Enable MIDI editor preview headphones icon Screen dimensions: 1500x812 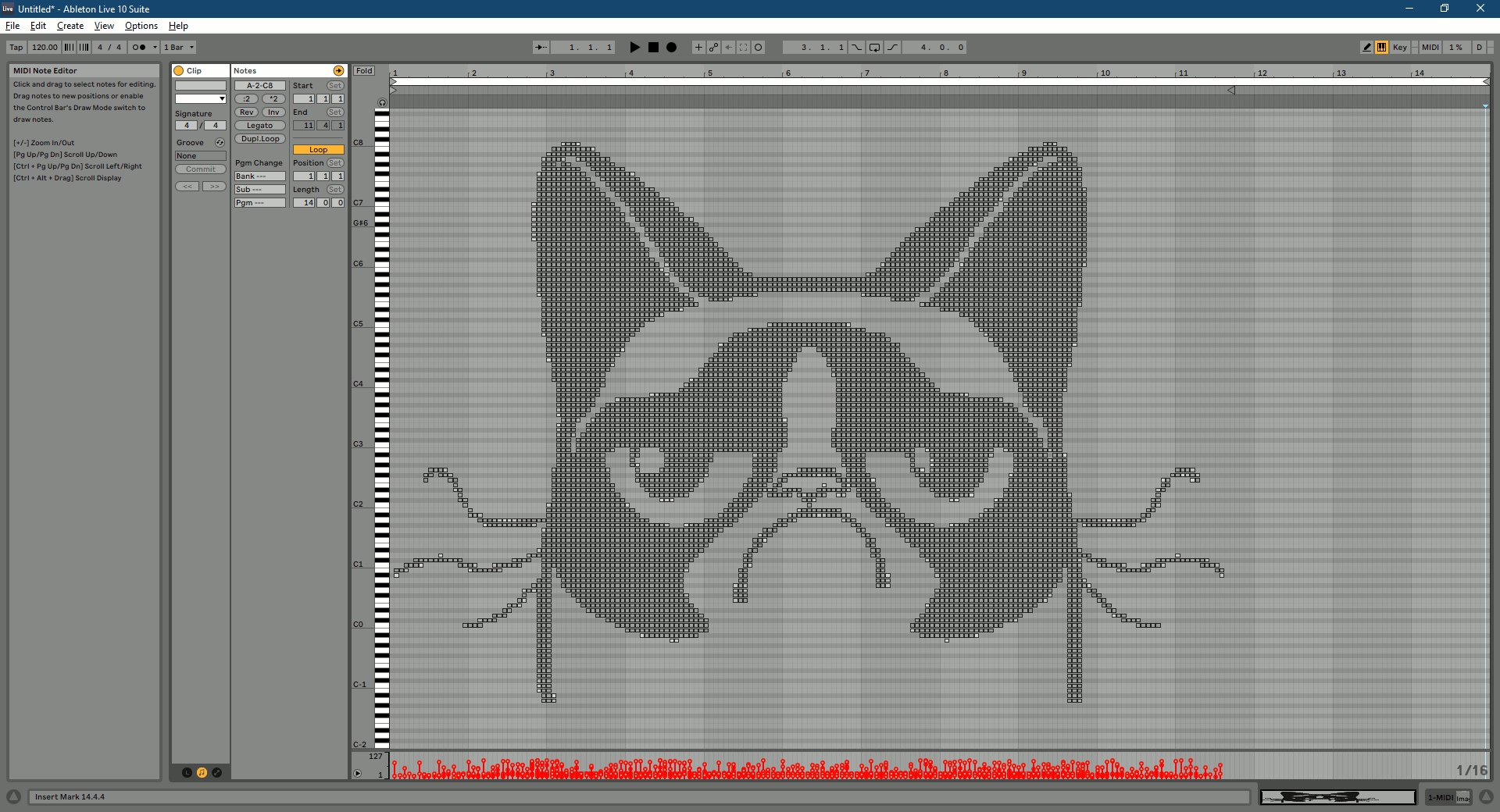point(382,102)
